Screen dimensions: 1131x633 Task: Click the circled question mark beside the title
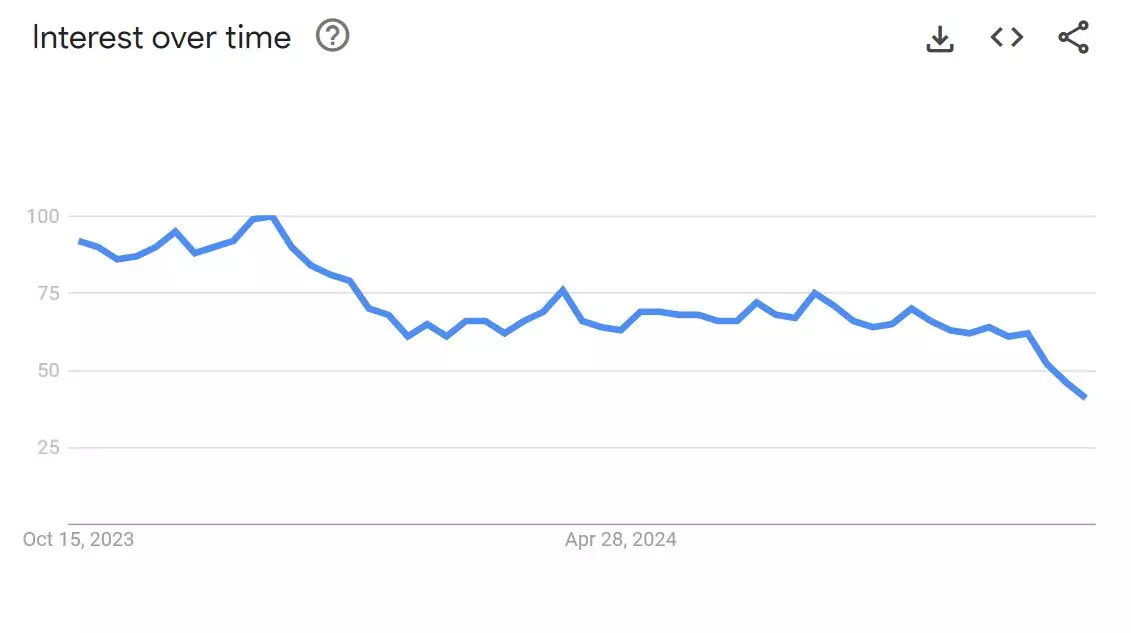click(x=331, y=37)
